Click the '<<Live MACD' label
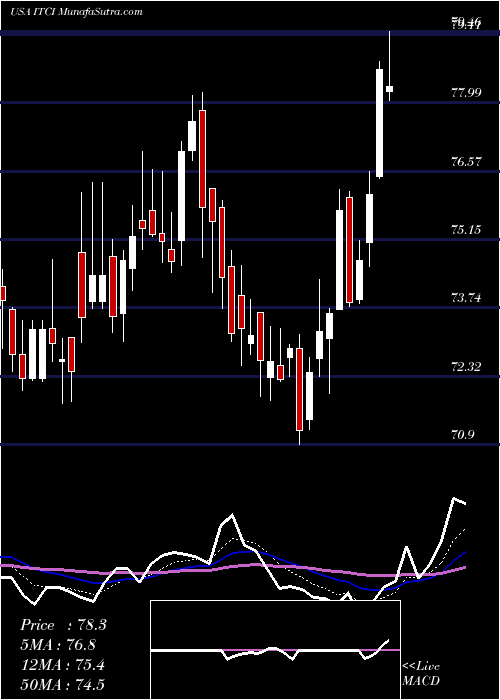500x700 pixels. [421, 674]
